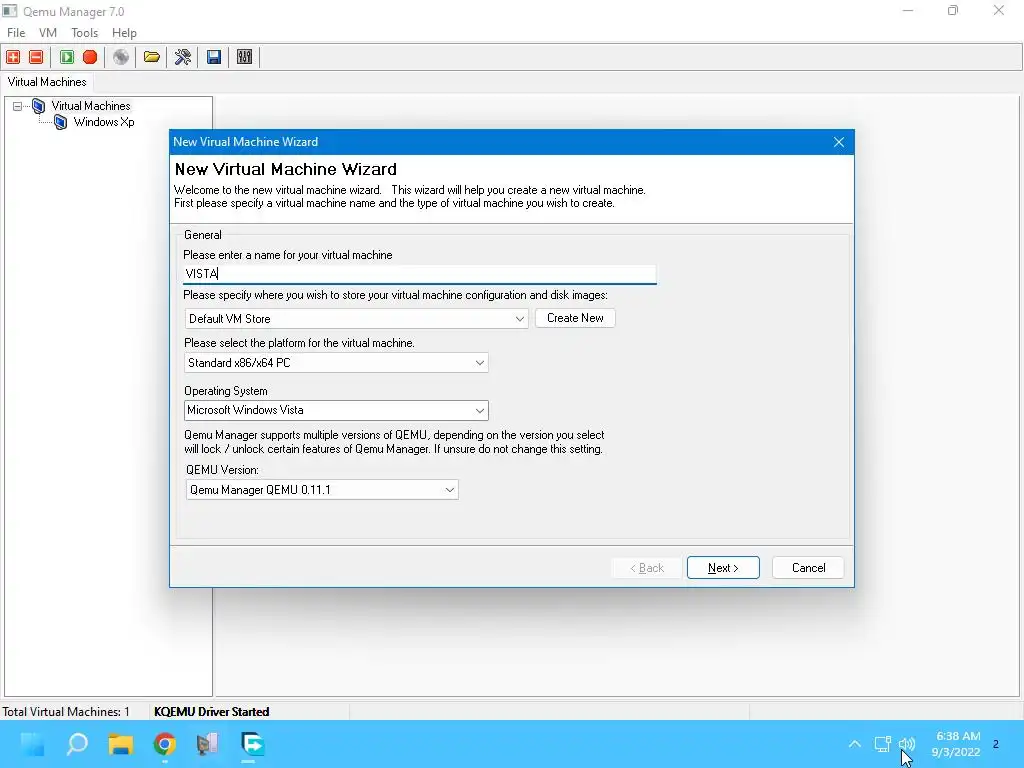Viewport: 1024px width, 768px height.
Task: Click the yellow open folder toolbar icon
Action: (152, 57)
